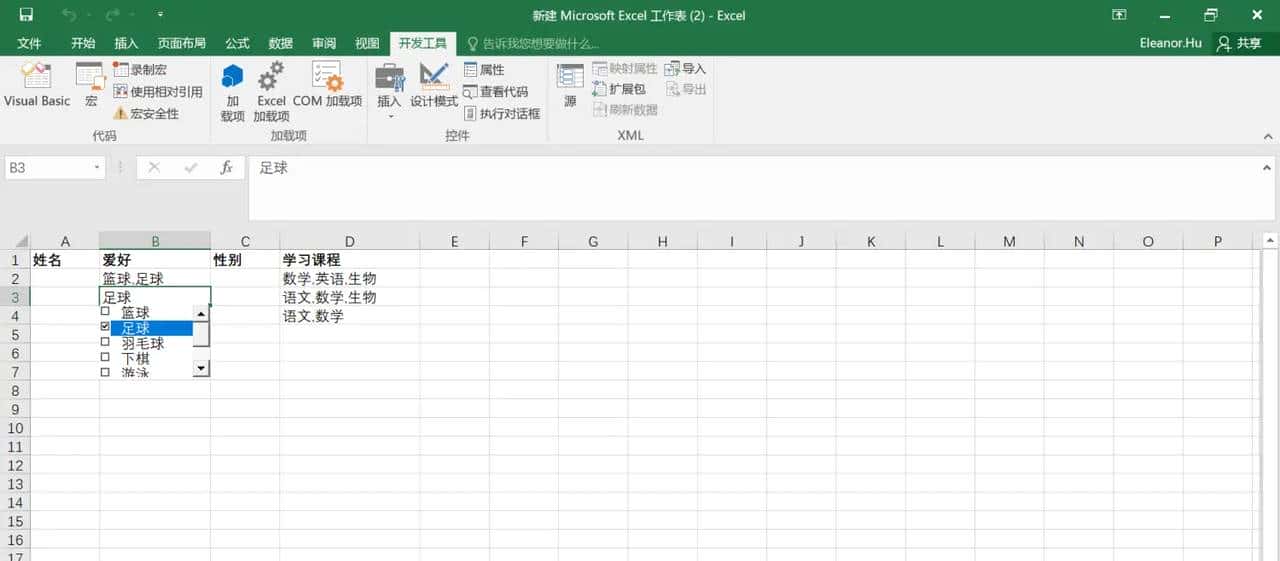Open XML 扩展包 expansion packs
1280x561 pixels.
pos(619,89)
